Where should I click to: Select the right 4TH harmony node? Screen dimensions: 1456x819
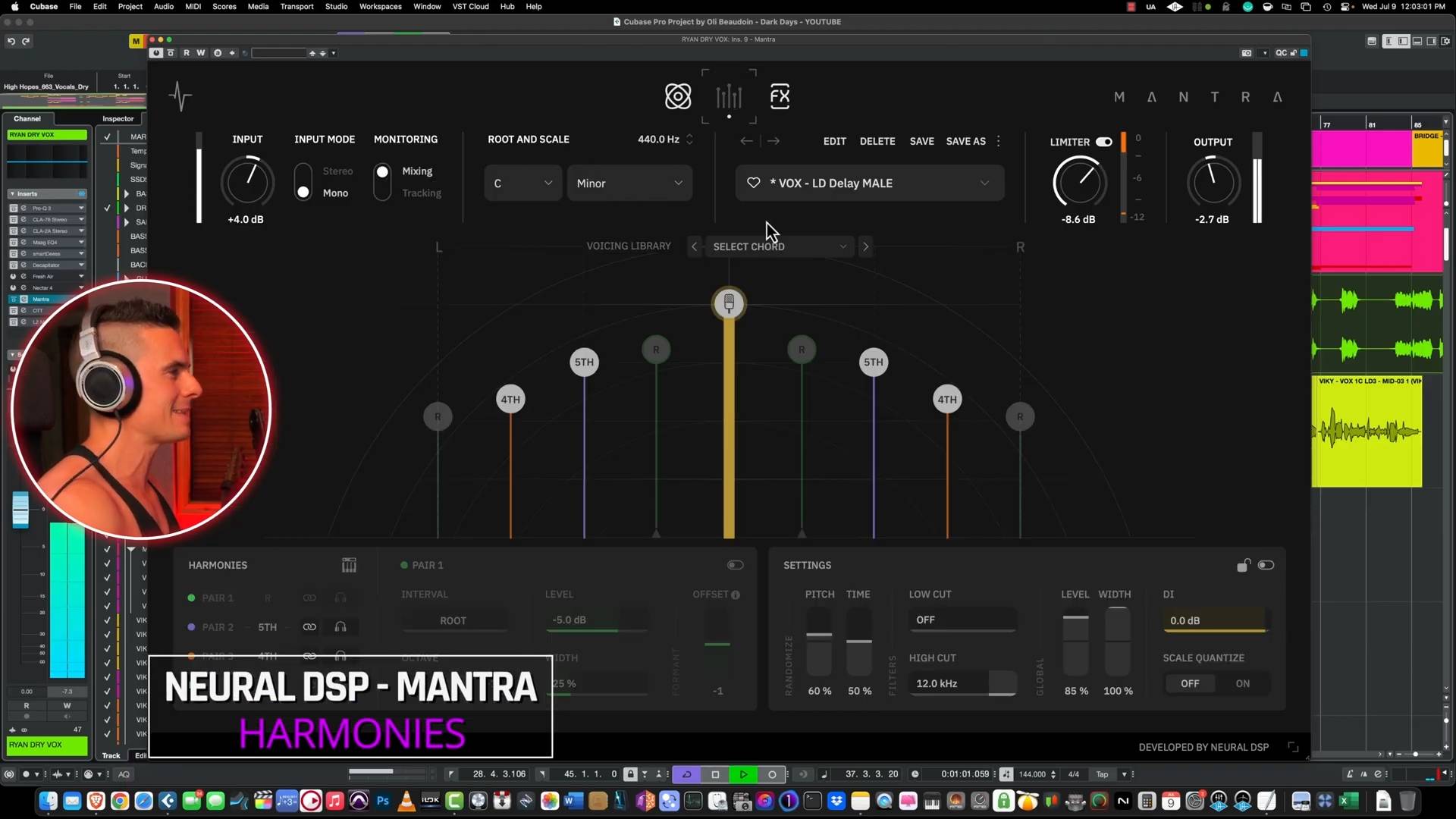tap(947, 400)
